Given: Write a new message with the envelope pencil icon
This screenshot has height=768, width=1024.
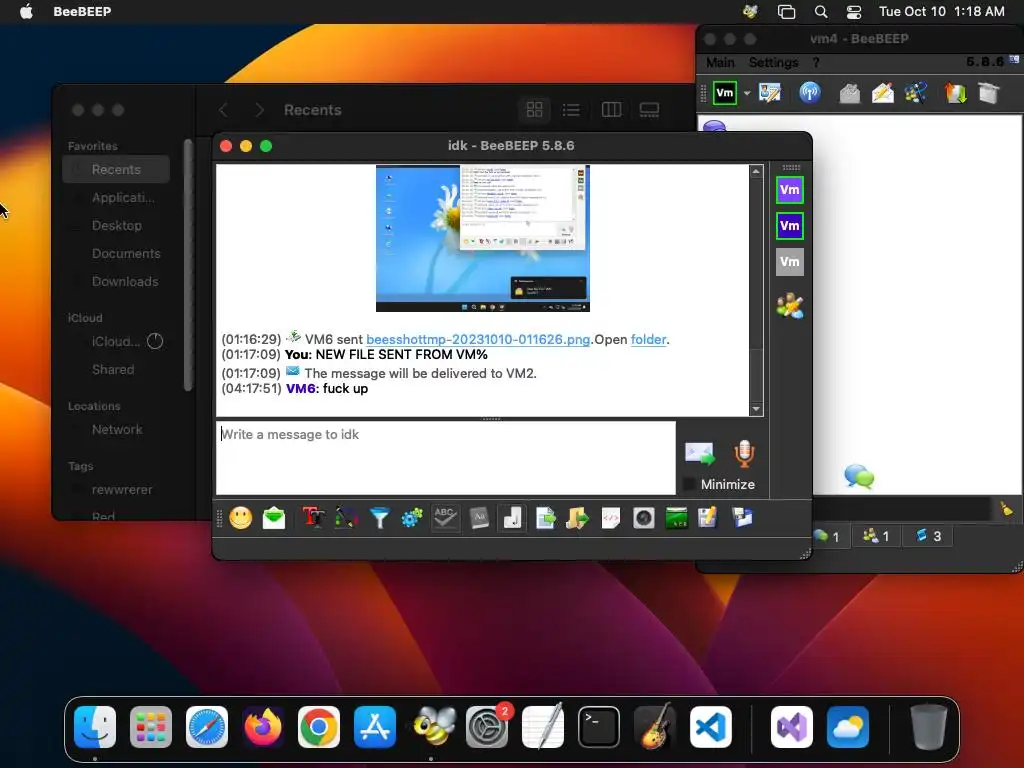Looking at the screenshot, I should pyautogui.click(x=883, y=93).
